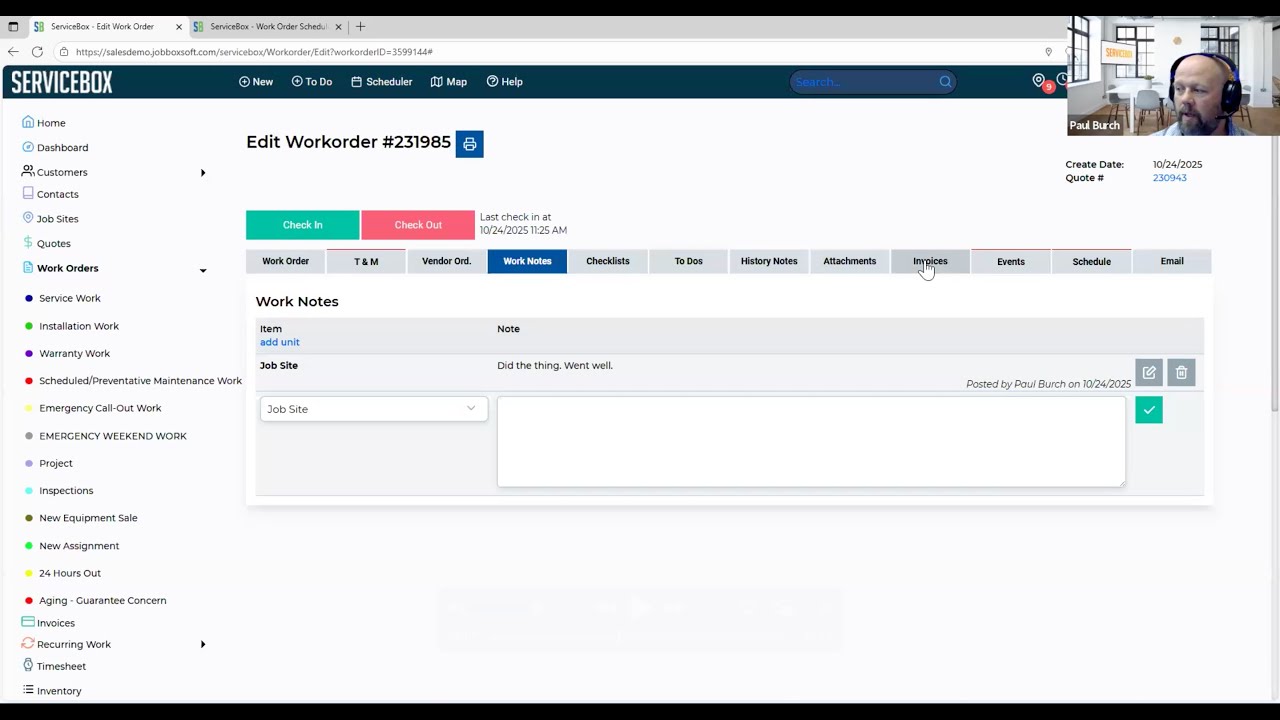Switch to the Invoices tab
1280x720 pixels.
click(x=930, y=261)
